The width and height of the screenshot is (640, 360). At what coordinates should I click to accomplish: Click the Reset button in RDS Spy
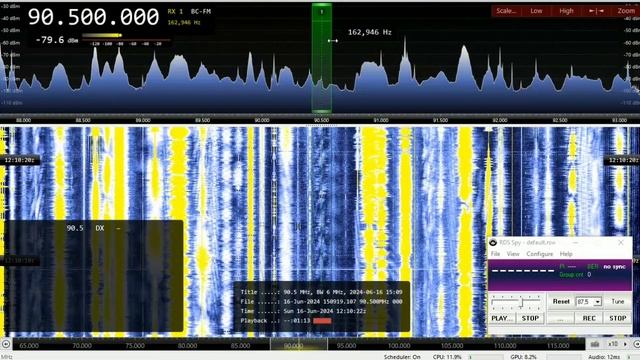click(561, 301)
